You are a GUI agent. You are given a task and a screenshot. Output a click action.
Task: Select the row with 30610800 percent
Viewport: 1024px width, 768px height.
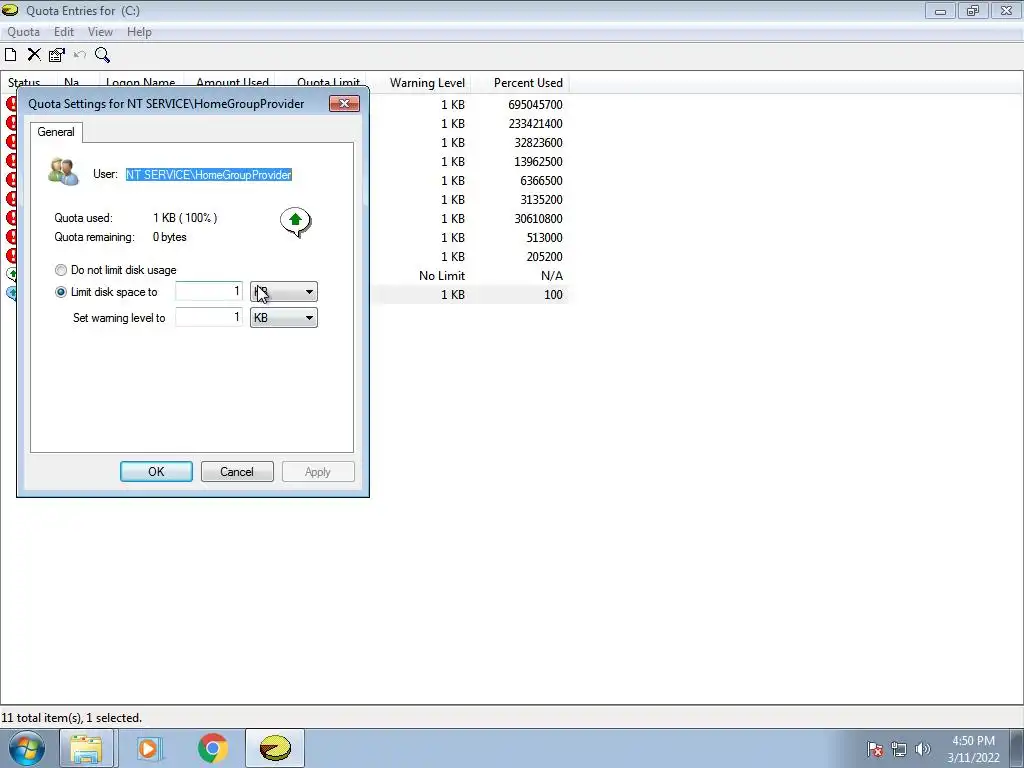pos(469,218)
